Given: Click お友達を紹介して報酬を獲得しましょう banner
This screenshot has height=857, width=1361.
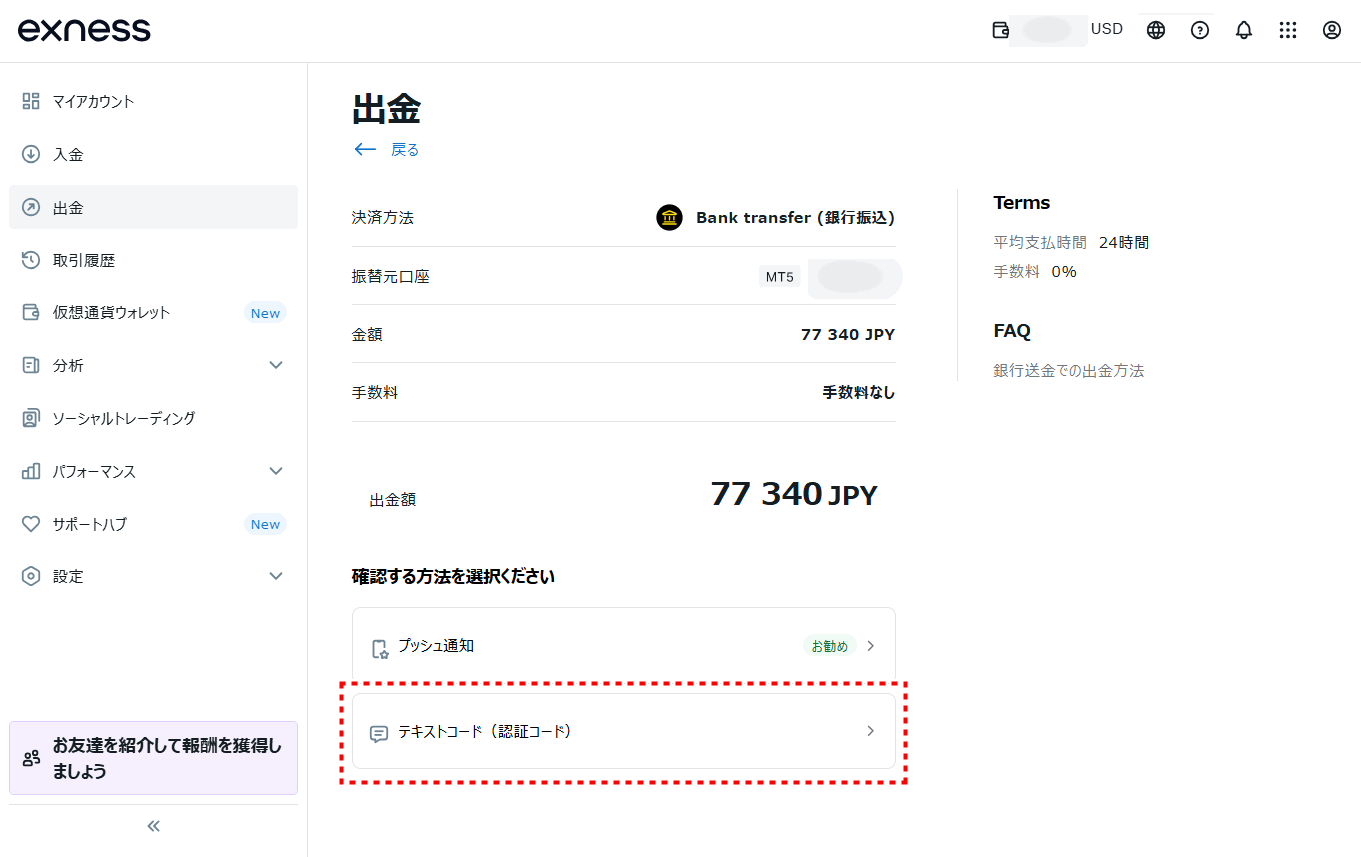Looking at the screenshot, I should tap(153, 758).
